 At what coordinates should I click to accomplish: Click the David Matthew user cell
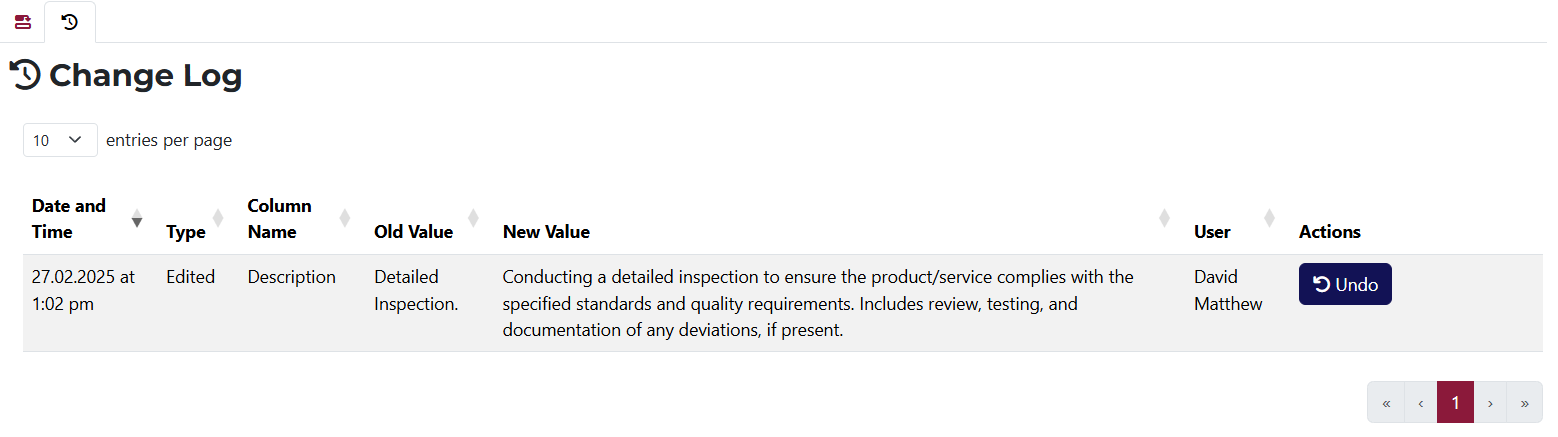point(1228,290)
